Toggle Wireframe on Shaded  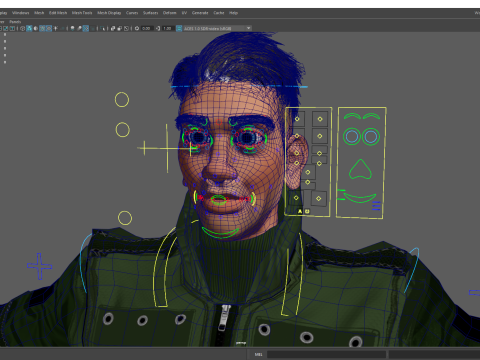tap(42, 28)
